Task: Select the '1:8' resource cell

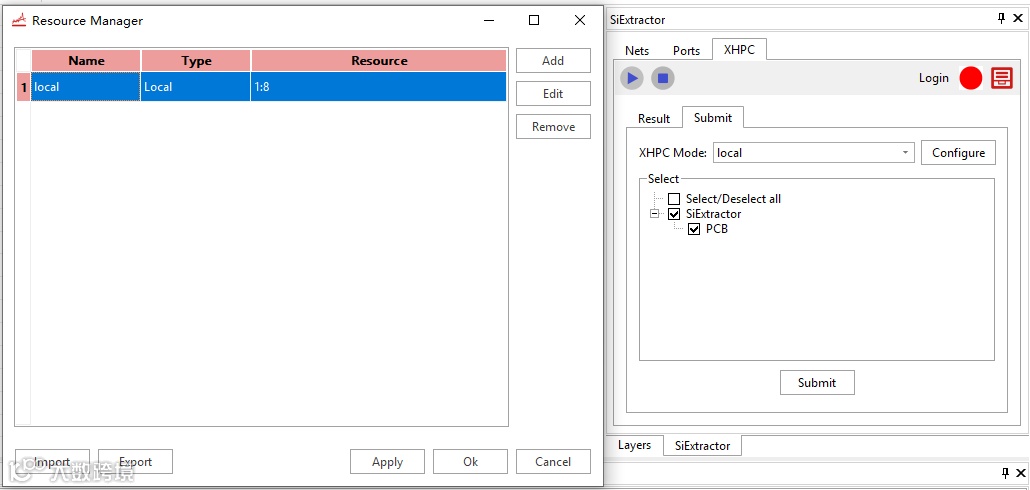Action: pos(379,87)
